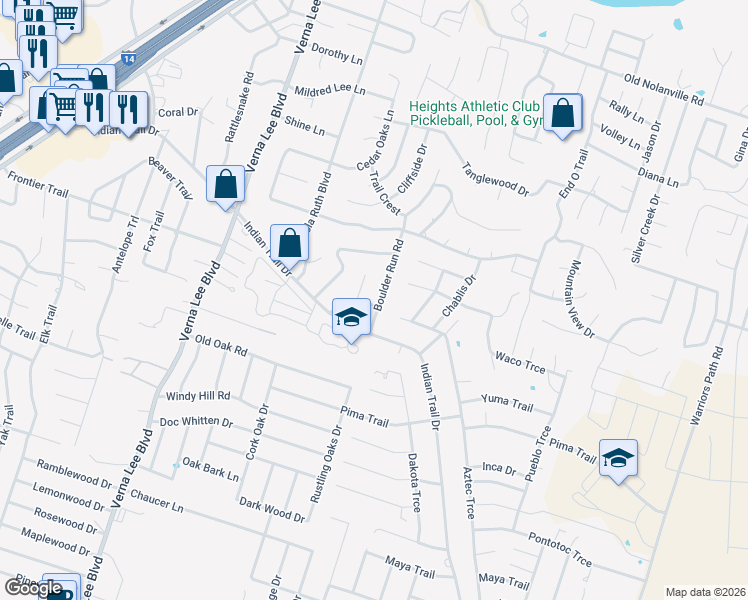Click the Coral Dr label
The image size is (748, 600).
[177, 112]
